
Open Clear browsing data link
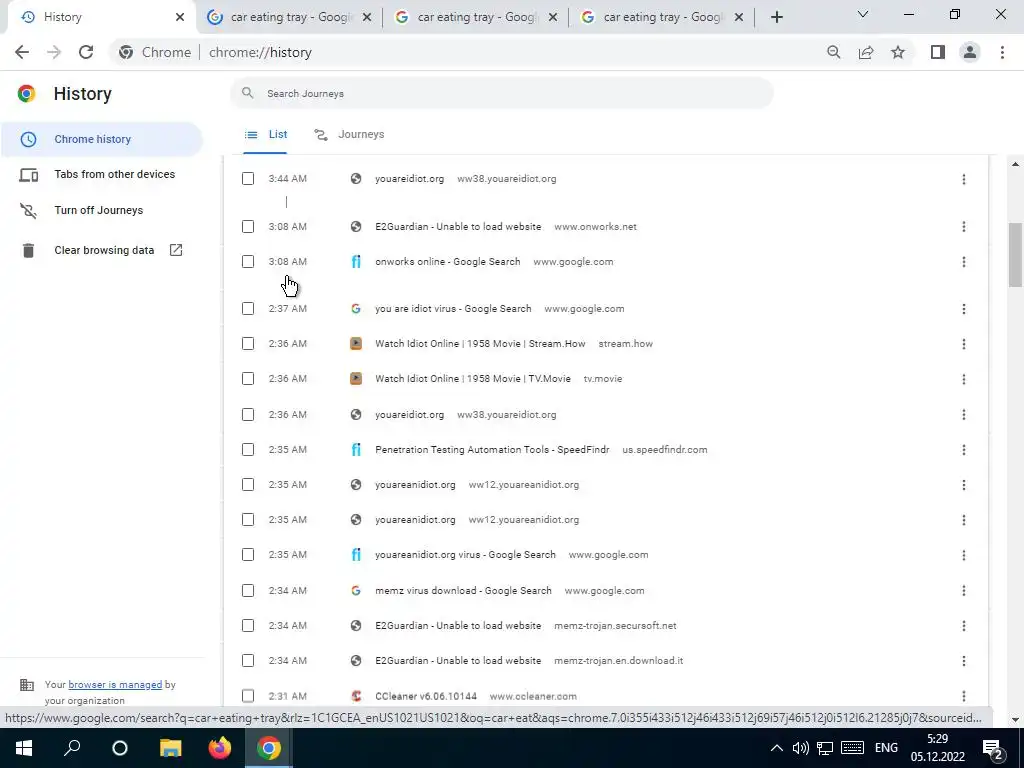104,250
